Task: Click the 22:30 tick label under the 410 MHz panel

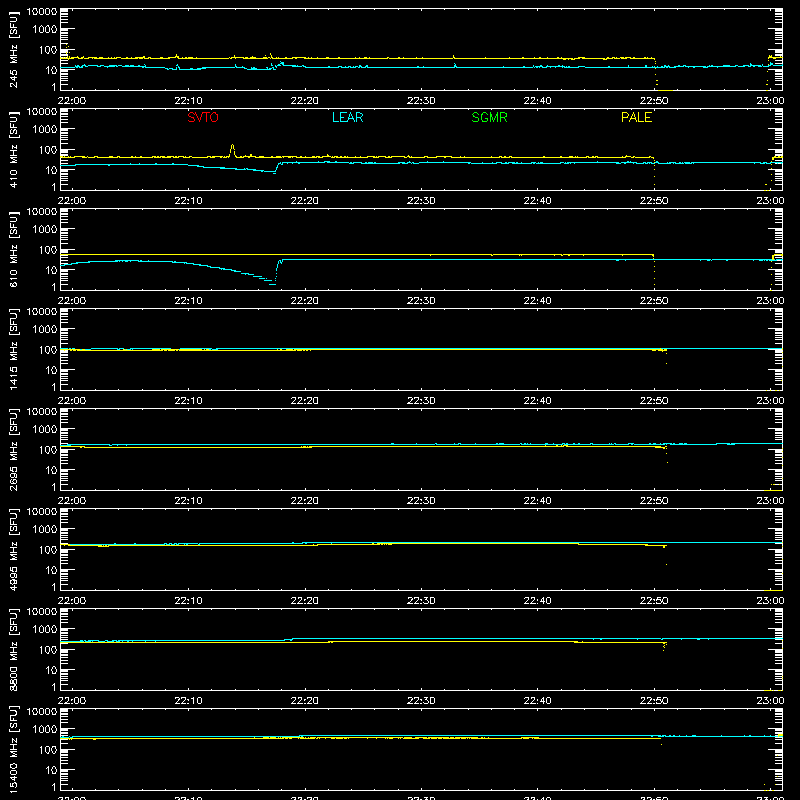Action: point(421,201)
